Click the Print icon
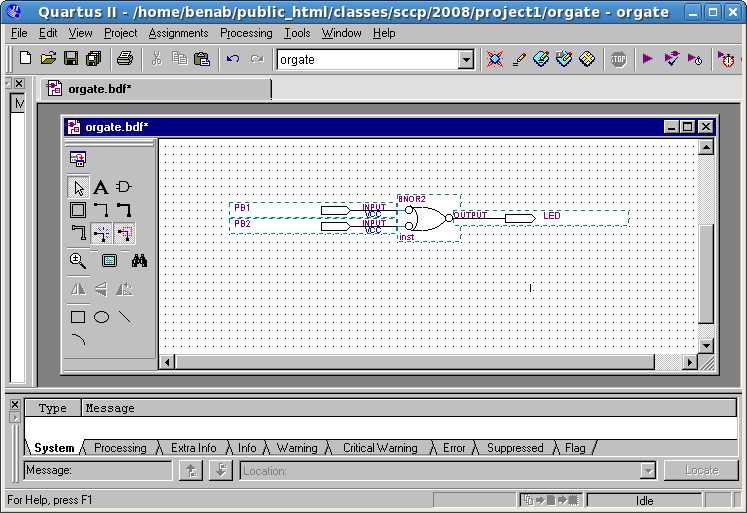 (x=125, y=59)
